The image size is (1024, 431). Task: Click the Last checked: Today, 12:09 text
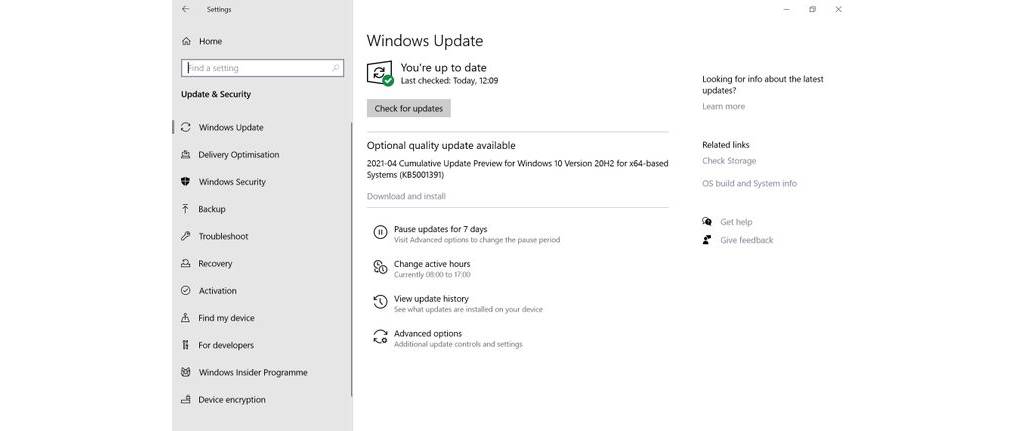click(x=449, y=81)
